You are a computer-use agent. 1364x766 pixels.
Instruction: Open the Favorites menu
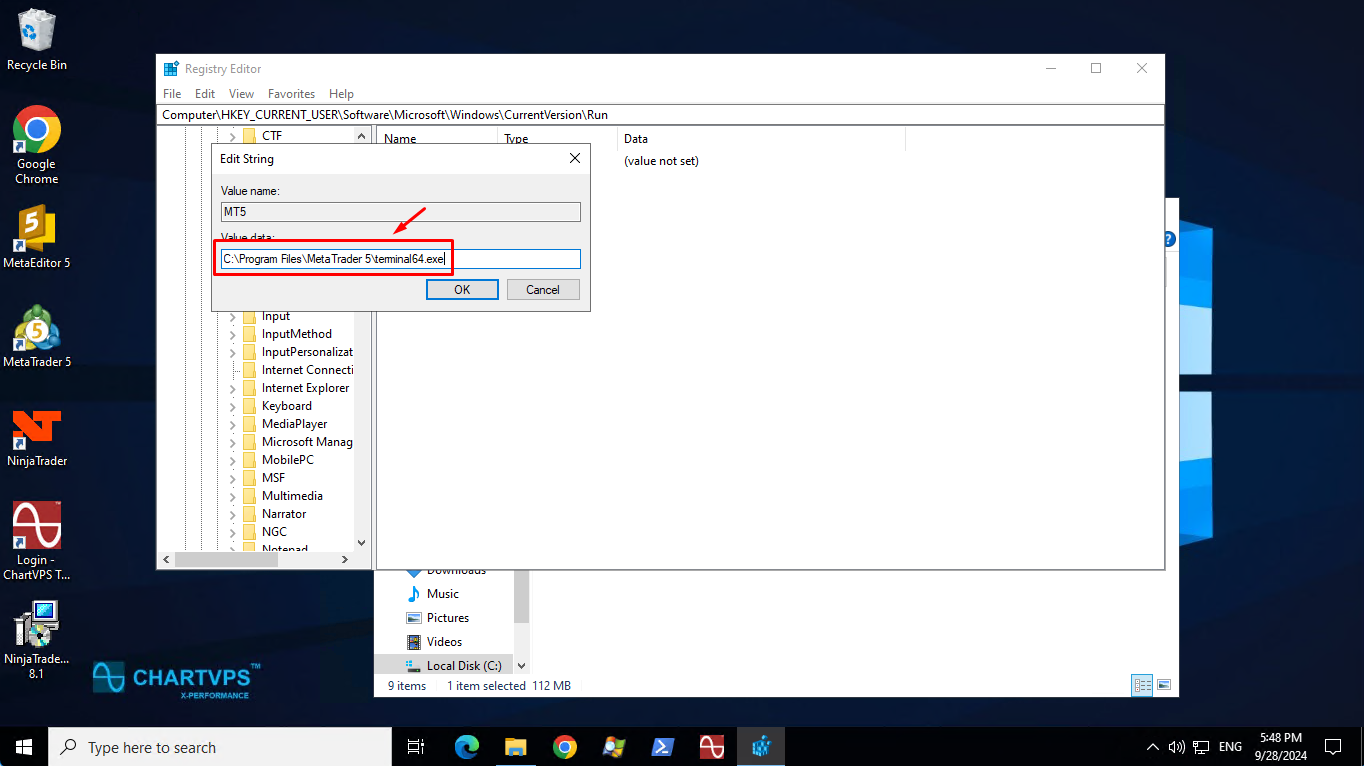tap(291, 93)
